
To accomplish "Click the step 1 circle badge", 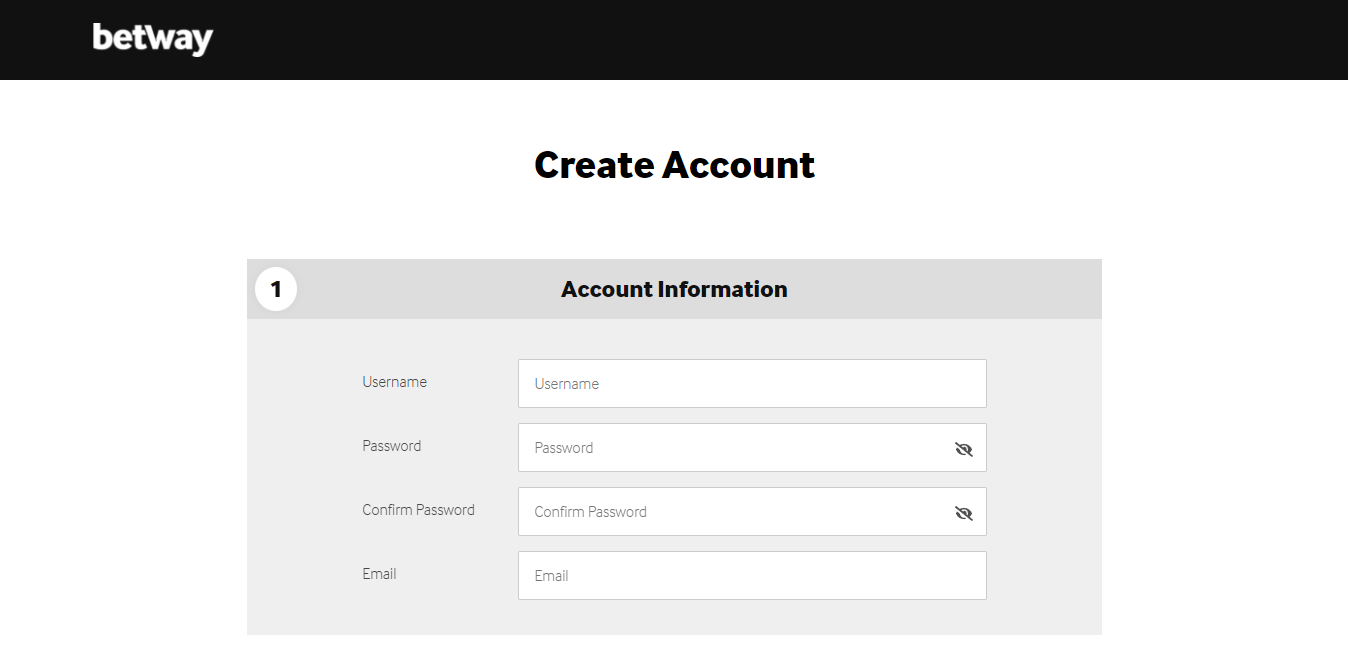I will click(x=276, y=290).
